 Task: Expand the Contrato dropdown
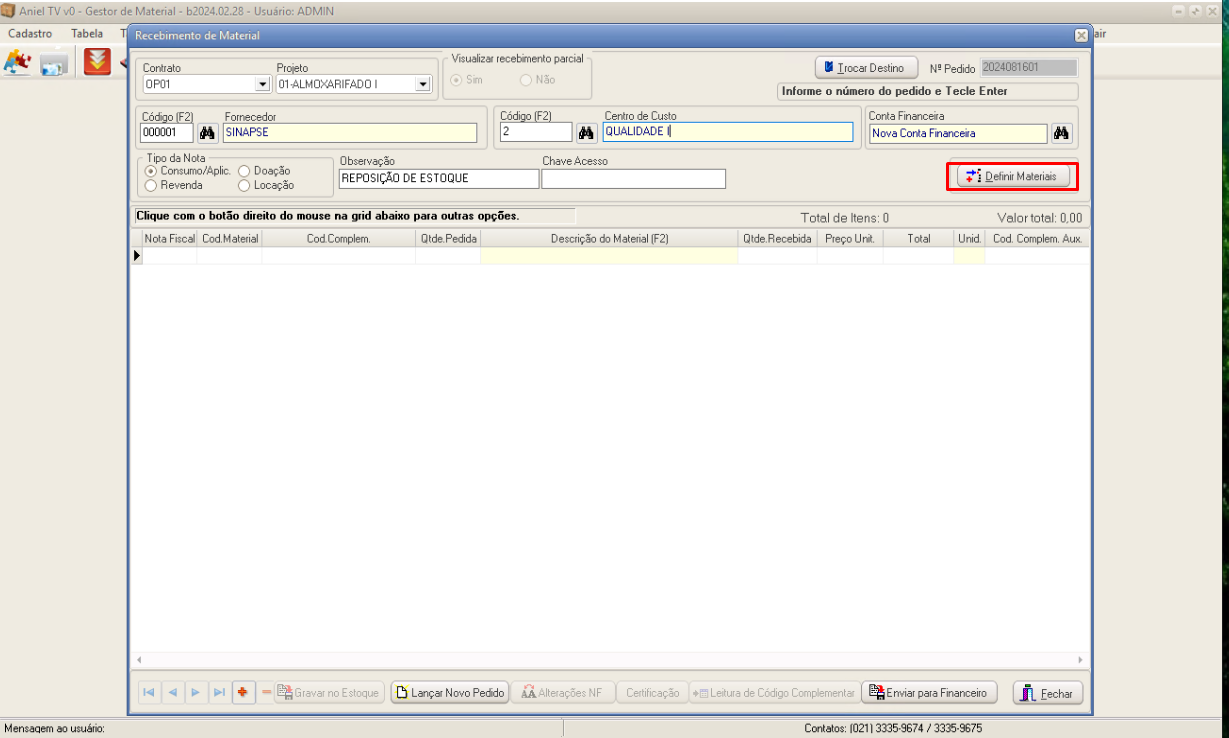tap(261, 85)
